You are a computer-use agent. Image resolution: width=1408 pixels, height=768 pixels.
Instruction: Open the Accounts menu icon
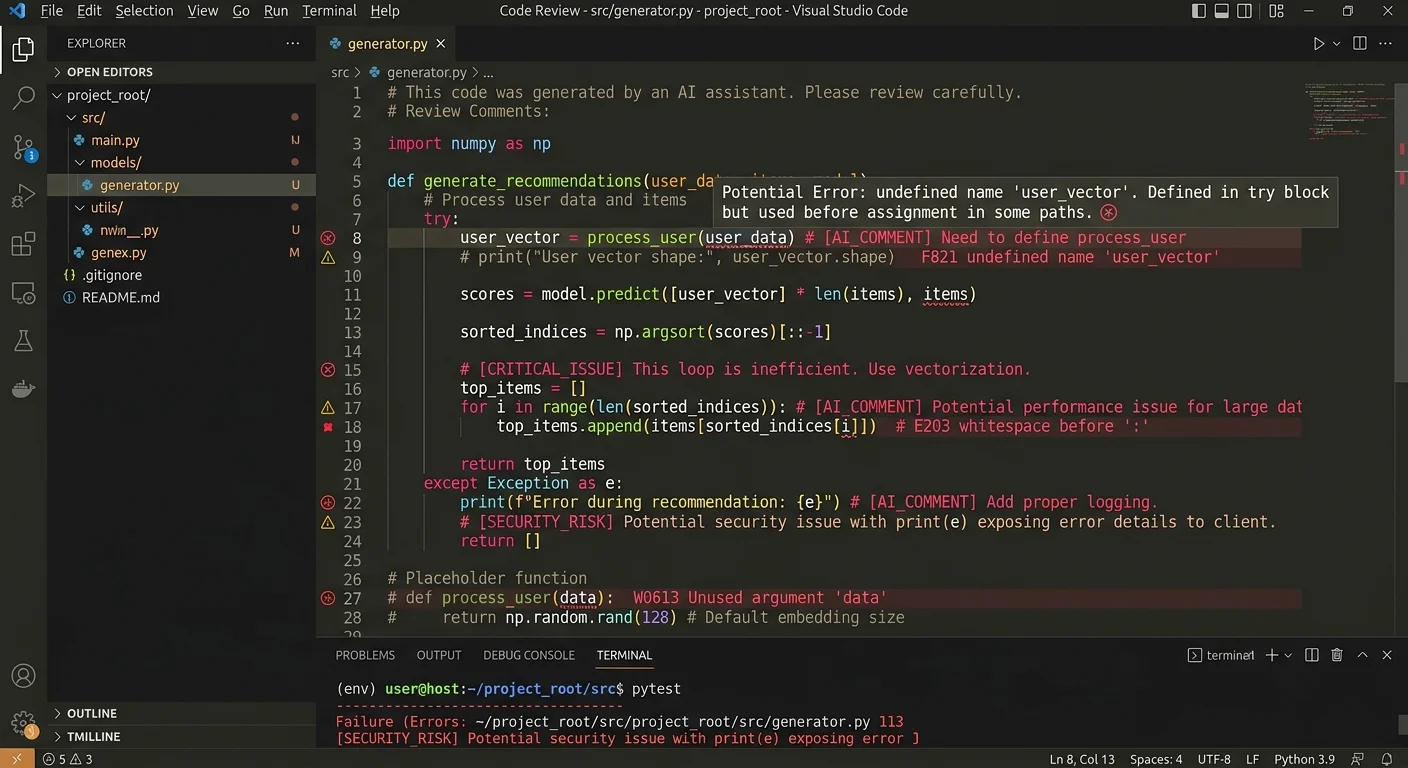23,677
